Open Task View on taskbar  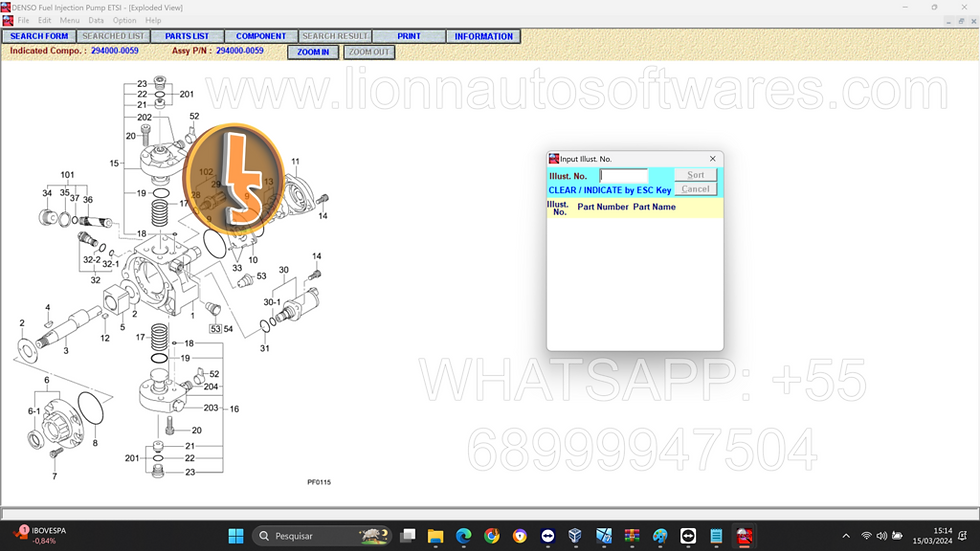(x=408, y=536)
